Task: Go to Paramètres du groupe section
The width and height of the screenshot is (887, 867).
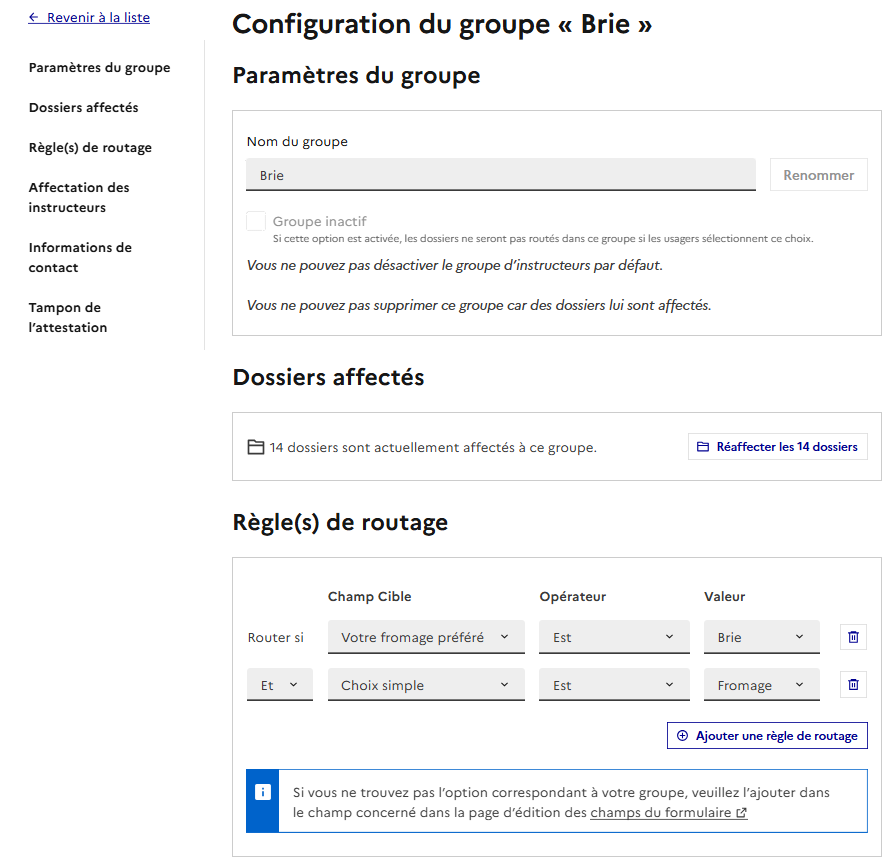Action: (x=100, y=68)
